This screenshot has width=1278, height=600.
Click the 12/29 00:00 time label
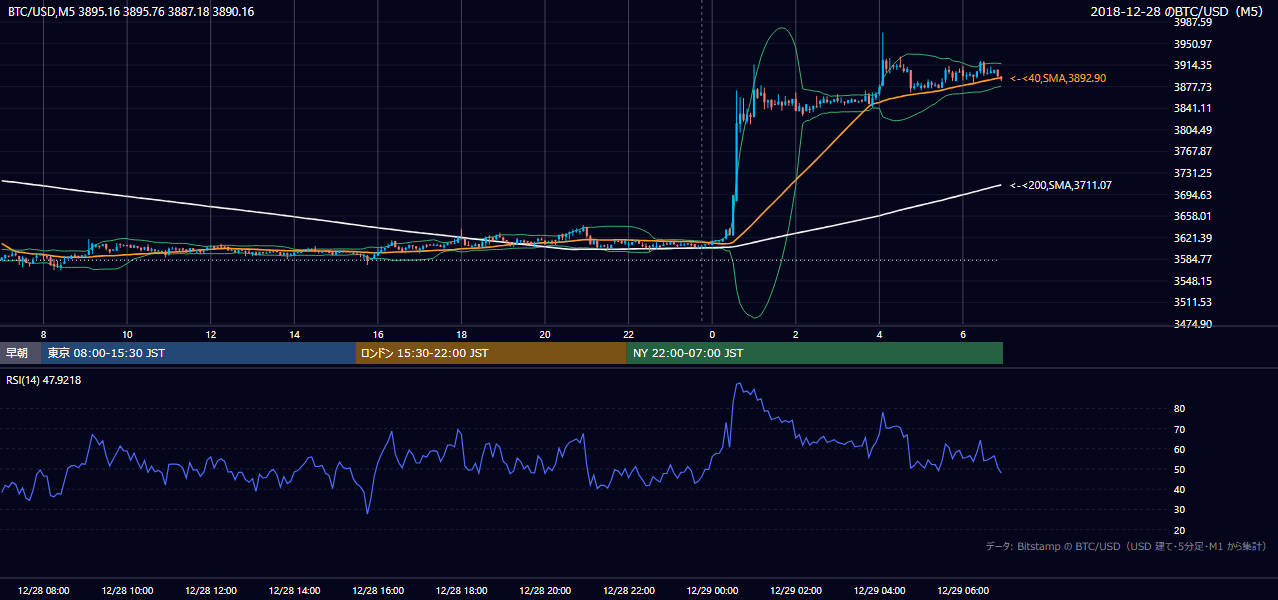712,591
